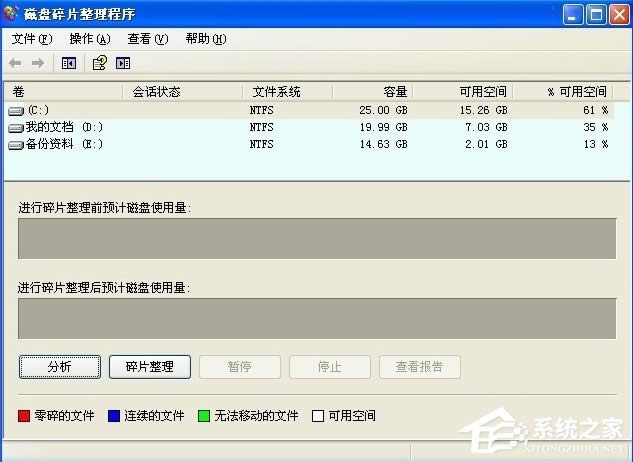Screen dimensions: 633x462
Task: Toggle the console tree pane icon
Action: click(69, 63)
